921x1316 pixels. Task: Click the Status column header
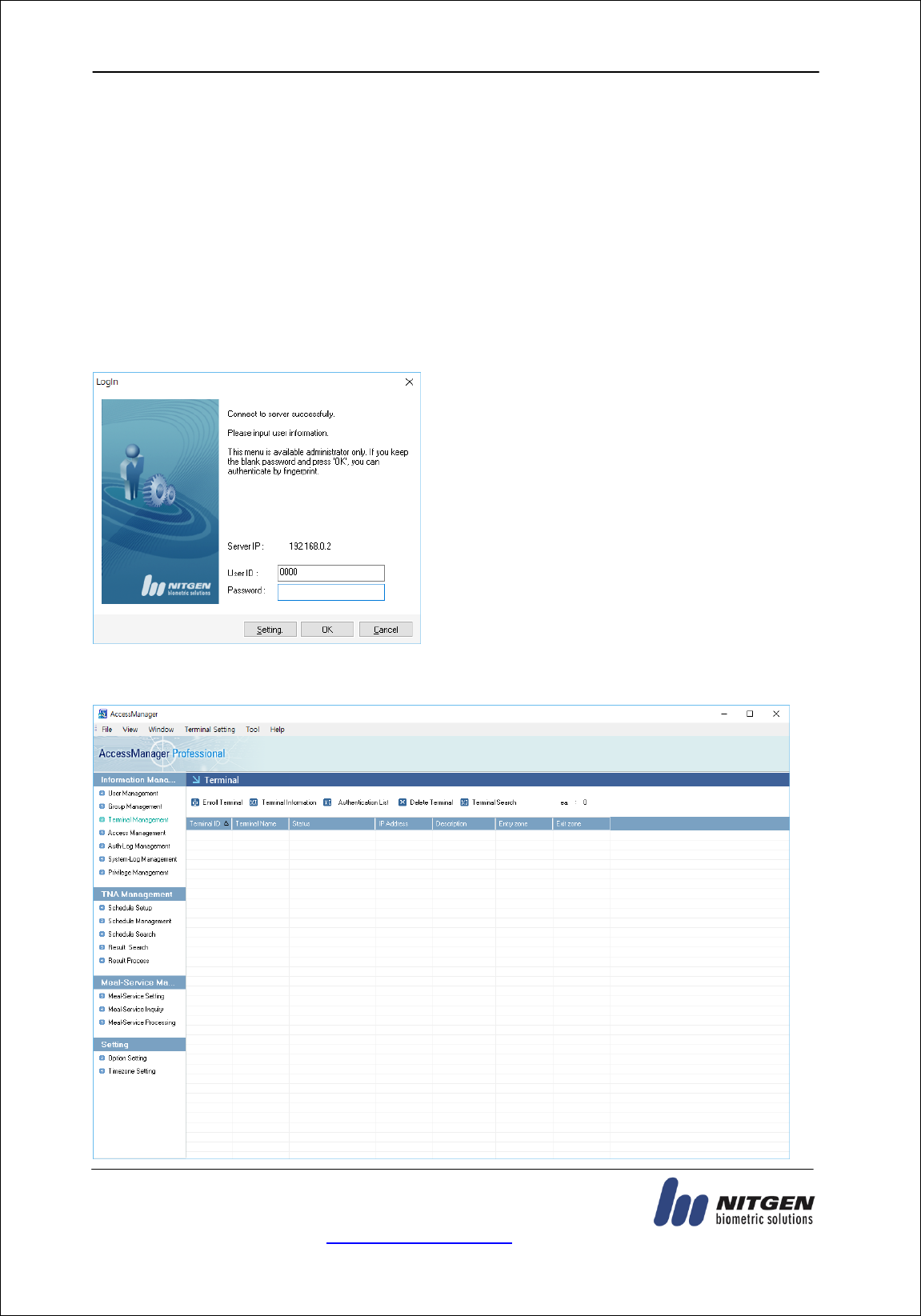[332, 824]
